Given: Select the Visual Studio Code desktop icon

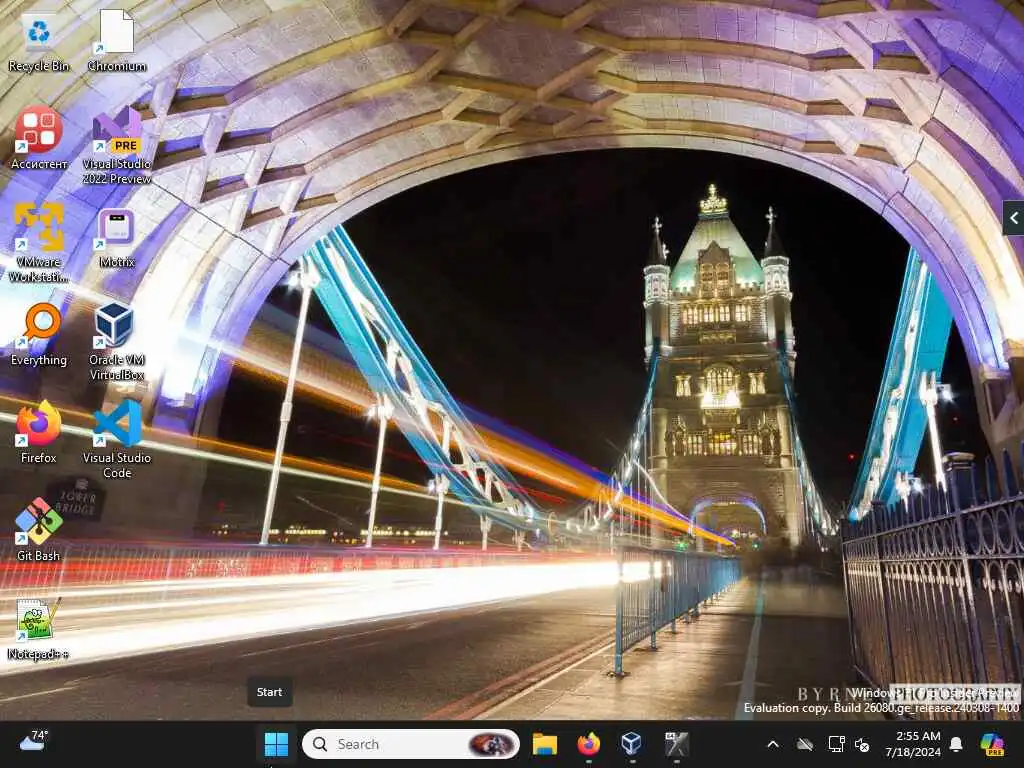Looking at the screenshot, I should coord(117,439).
